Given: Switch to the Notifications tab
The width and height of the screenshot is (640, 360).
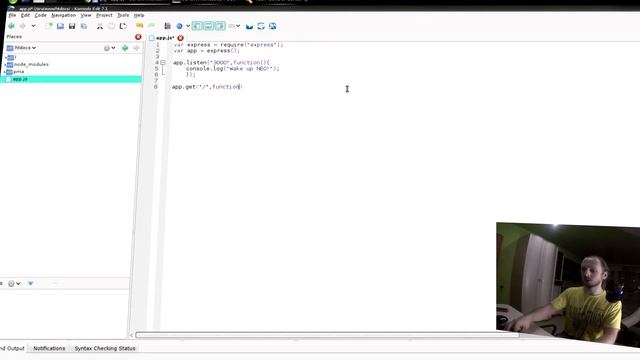Looking at the screenshot, I should point(49,348).
